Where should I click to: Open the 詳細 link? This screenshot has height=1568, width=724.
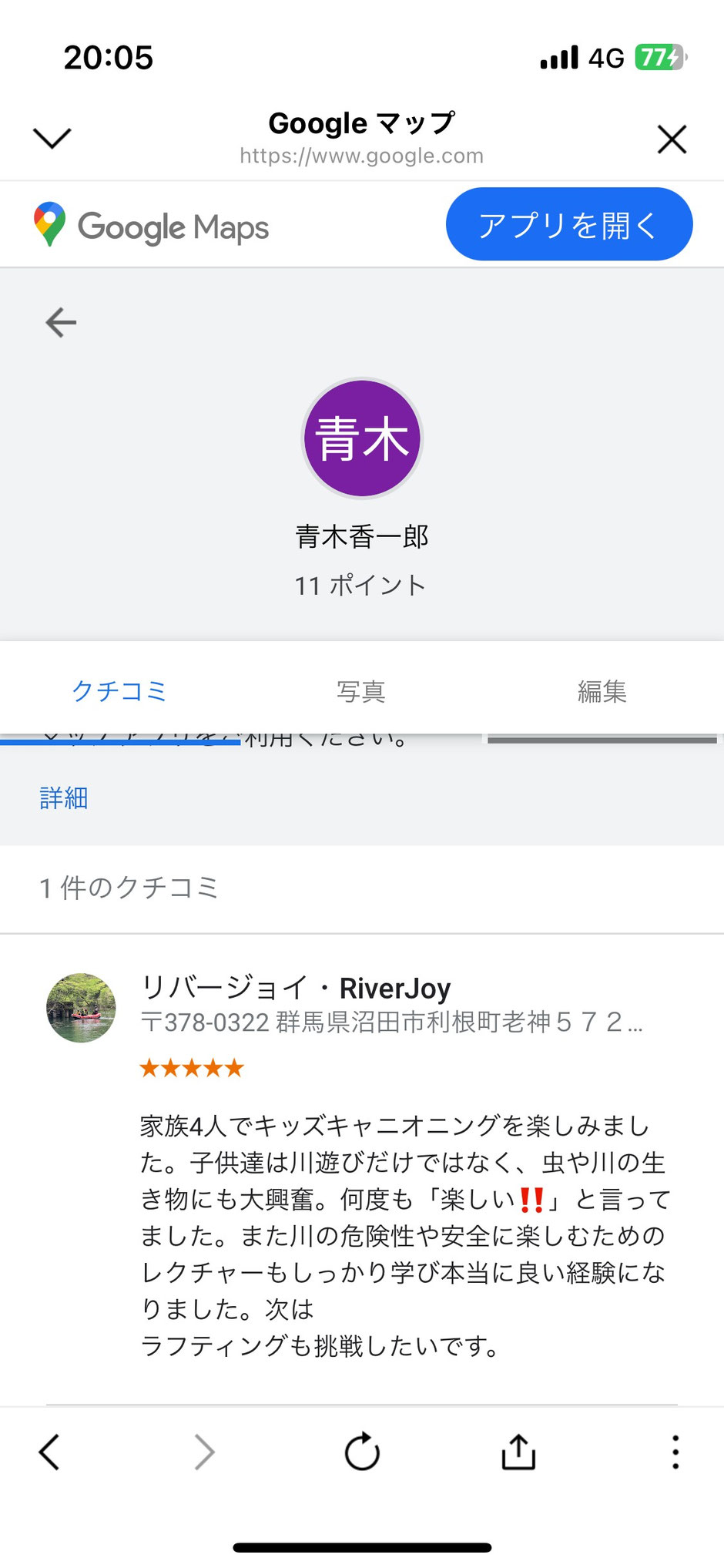64,797
